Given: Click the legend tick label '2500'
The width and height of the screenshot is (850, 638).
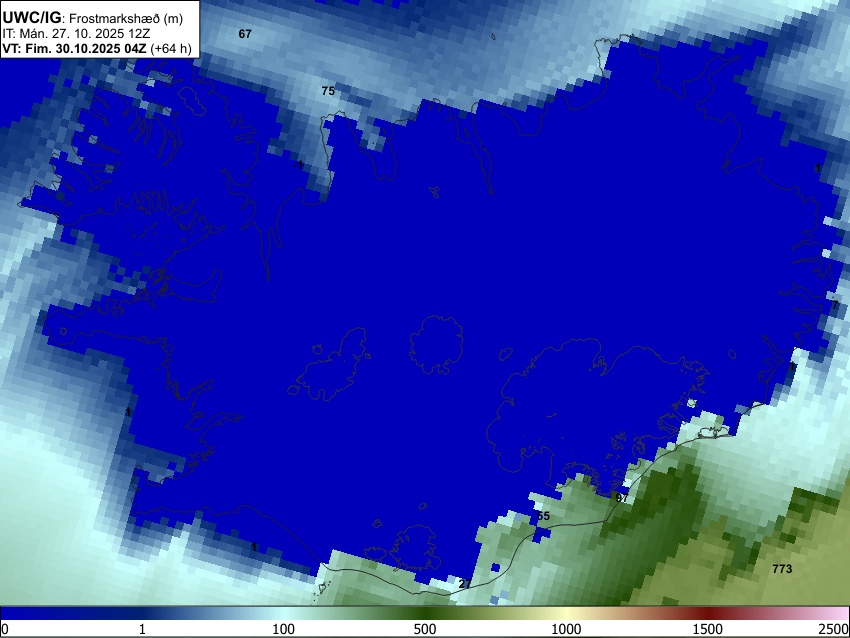Looking at the screenshot, I should pos(834,629).
